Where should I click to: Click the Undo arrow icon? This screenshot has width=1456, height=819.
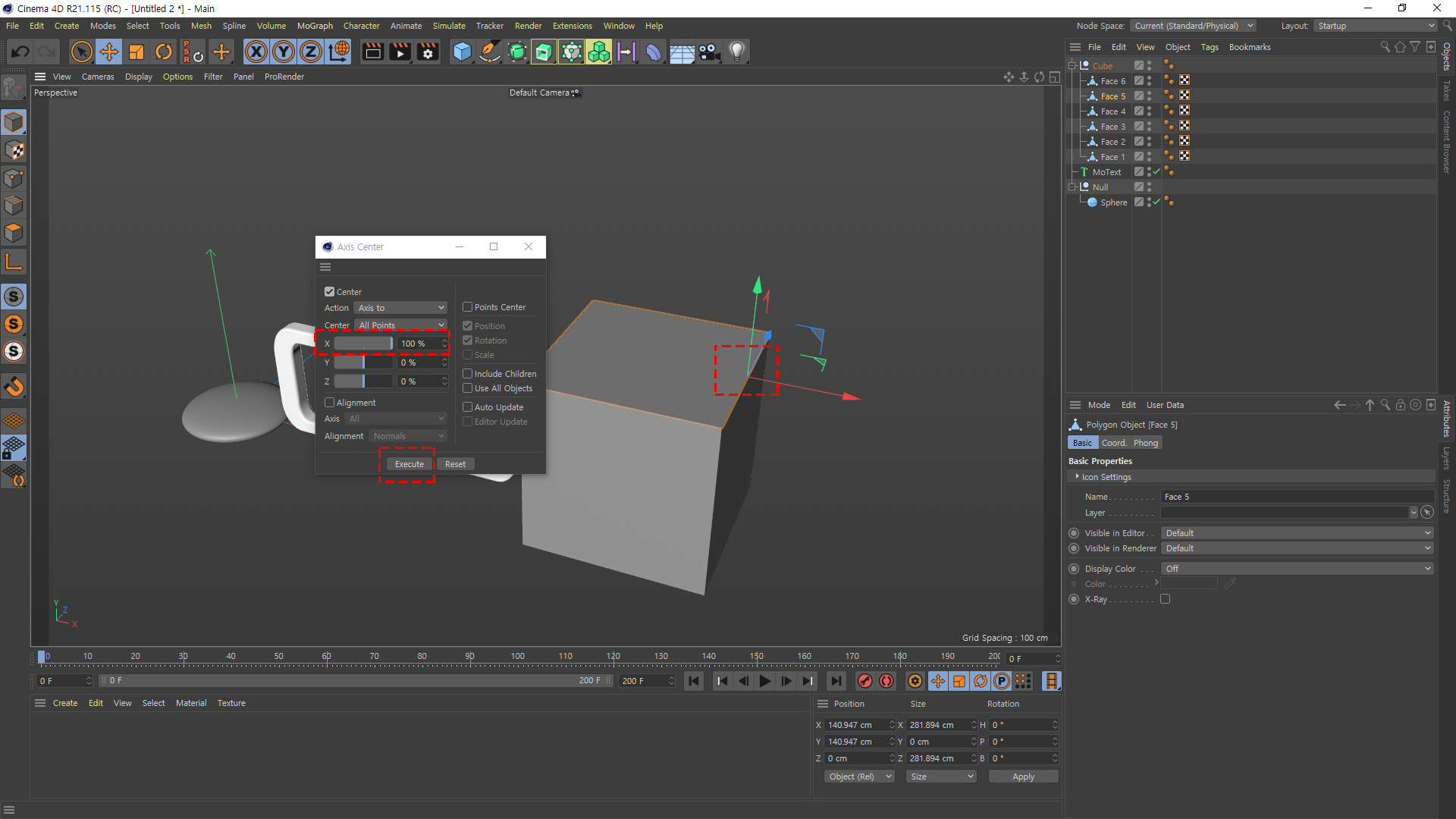(x=20, y=52)
